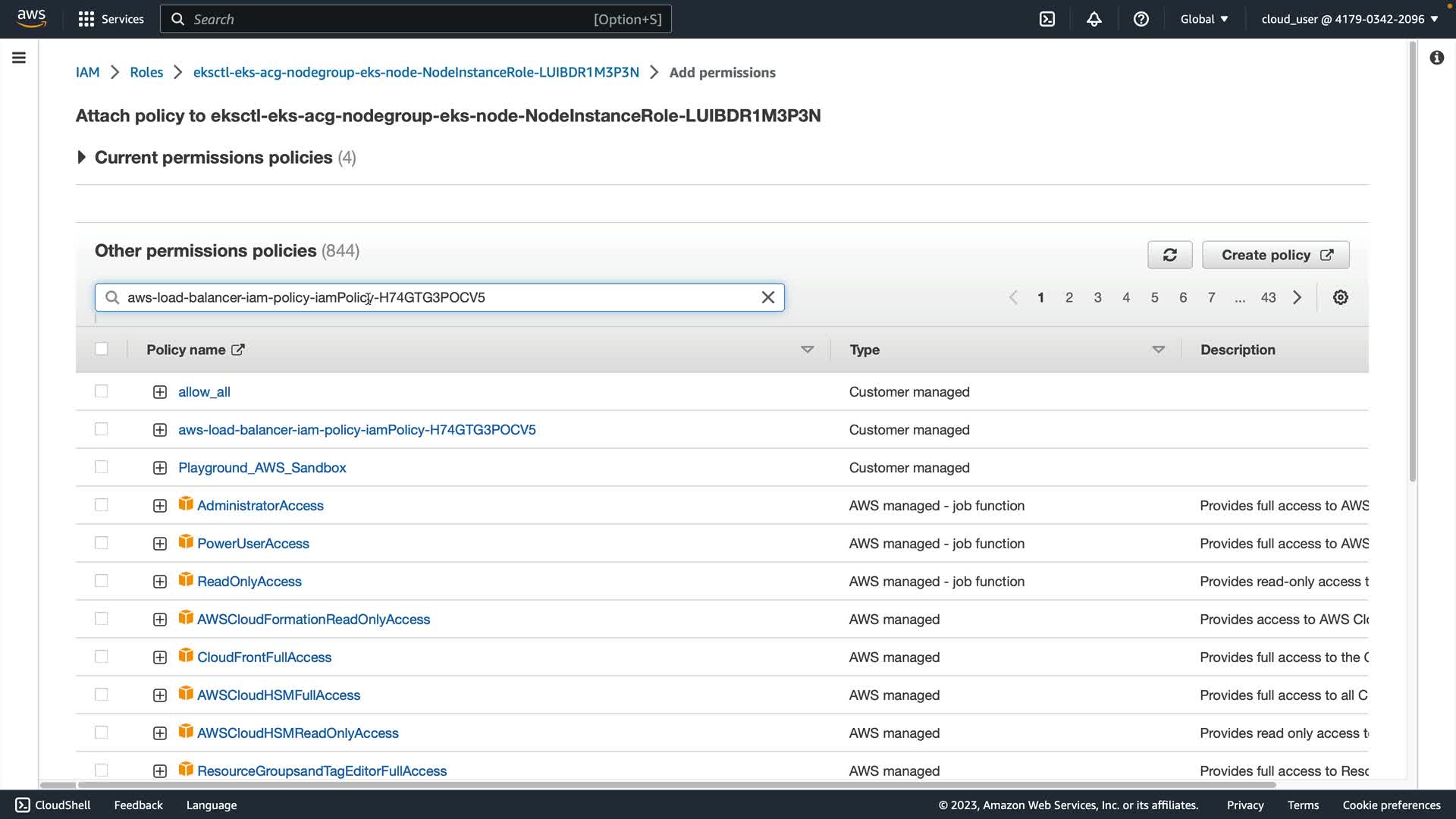Open the help question mark menu

(x=1141, y=19)
